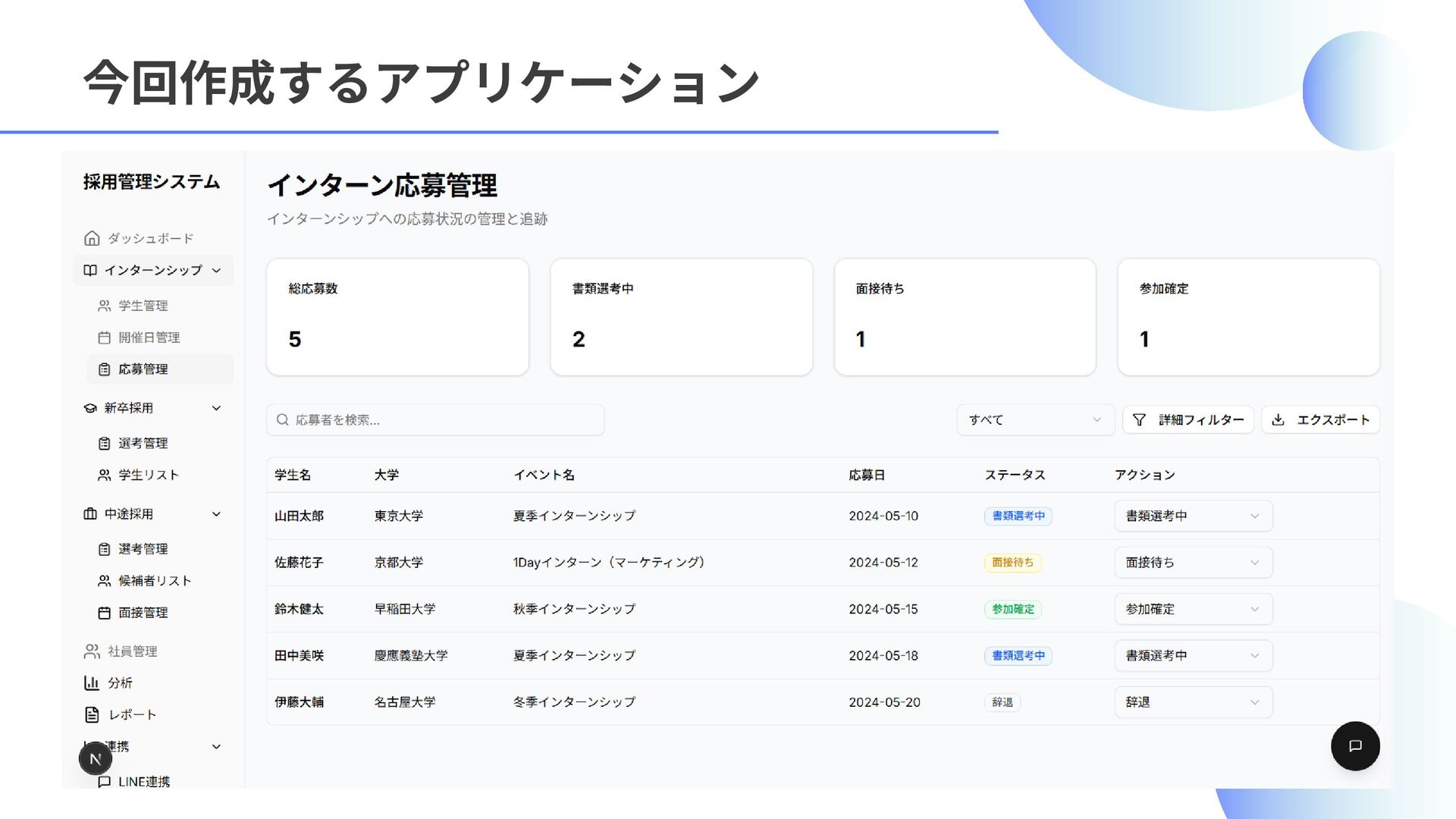The height and width of the screenshot is (819, 1456).
Task: Click the エクスポート button
Action: click(1319, 419)
